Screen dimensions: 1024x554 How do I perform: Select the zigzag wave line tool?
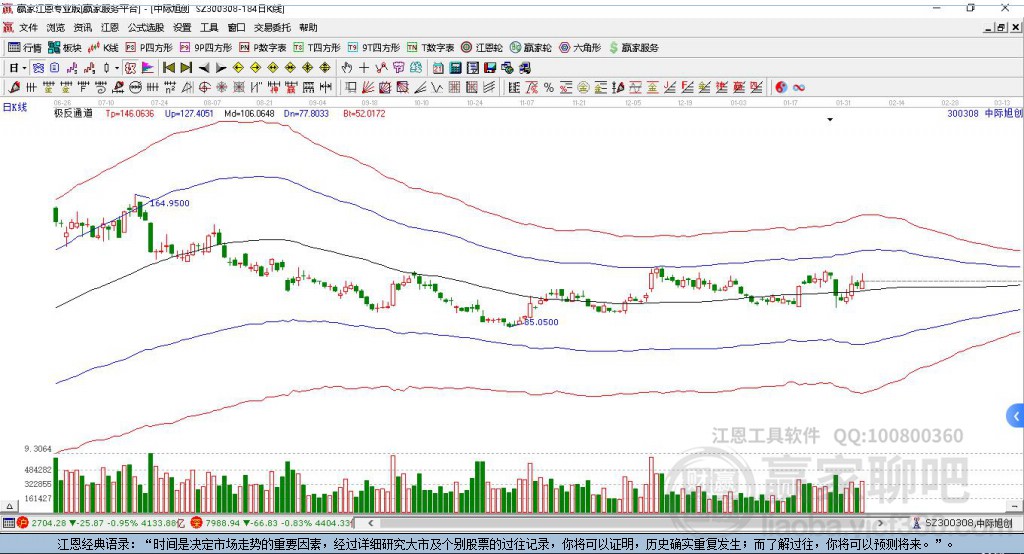click(x=437, y=88)
